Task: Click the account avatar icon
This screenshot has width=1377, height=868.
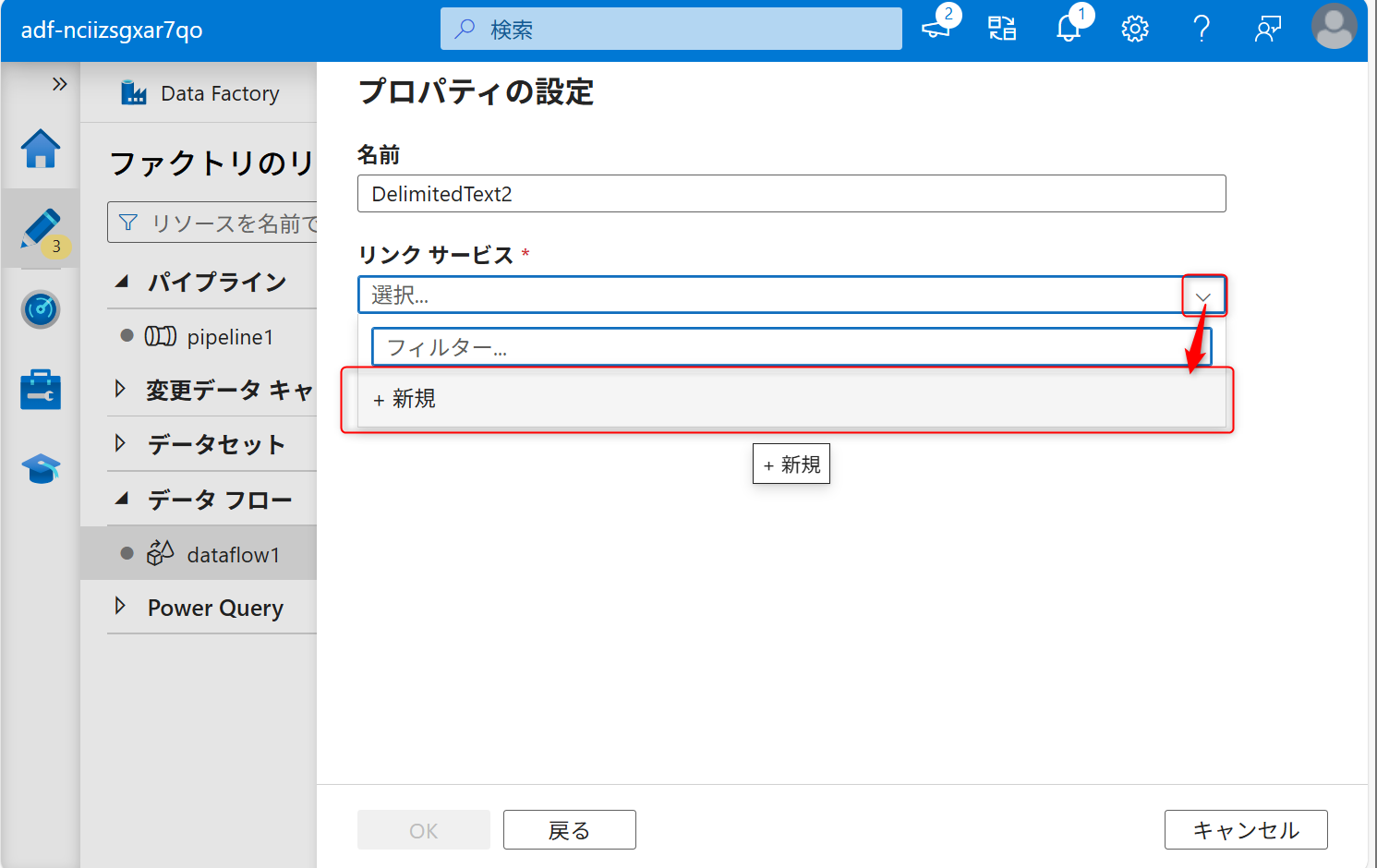Action: pyautogui.click(x=1334, y=29)
